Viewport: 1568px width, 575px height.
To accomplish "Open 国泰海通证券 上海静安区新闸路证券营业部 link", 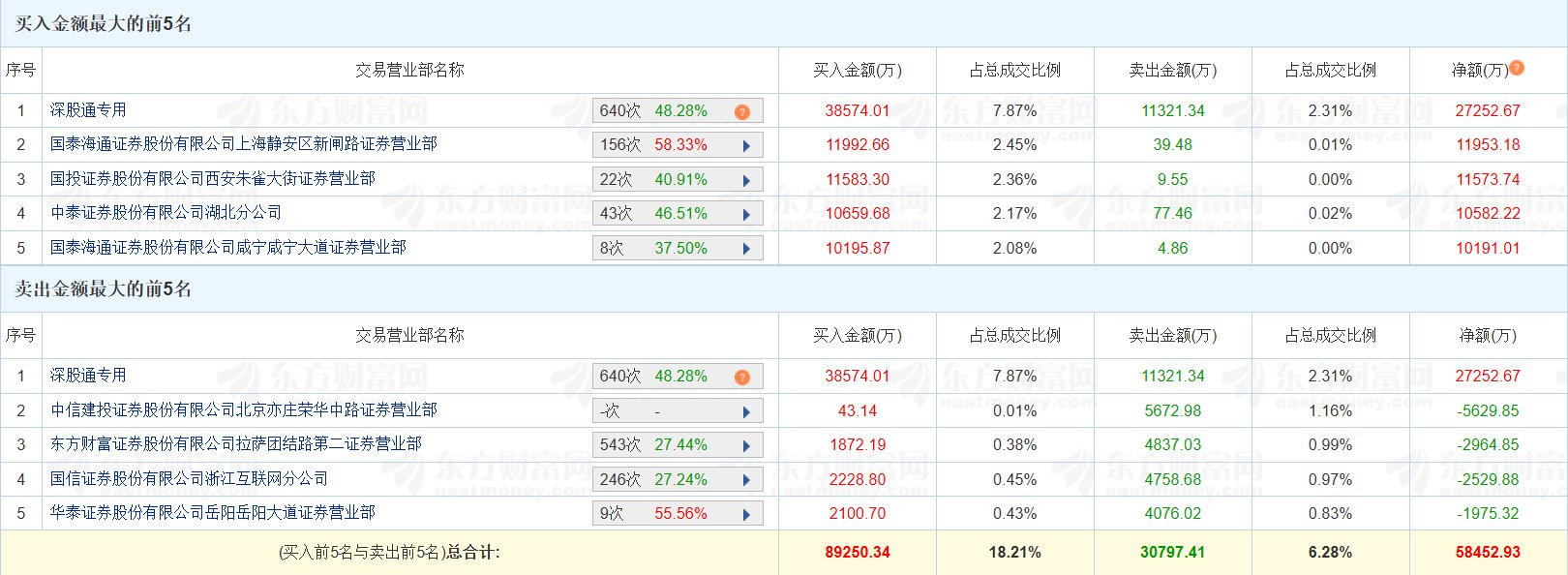I will (243, 144).
